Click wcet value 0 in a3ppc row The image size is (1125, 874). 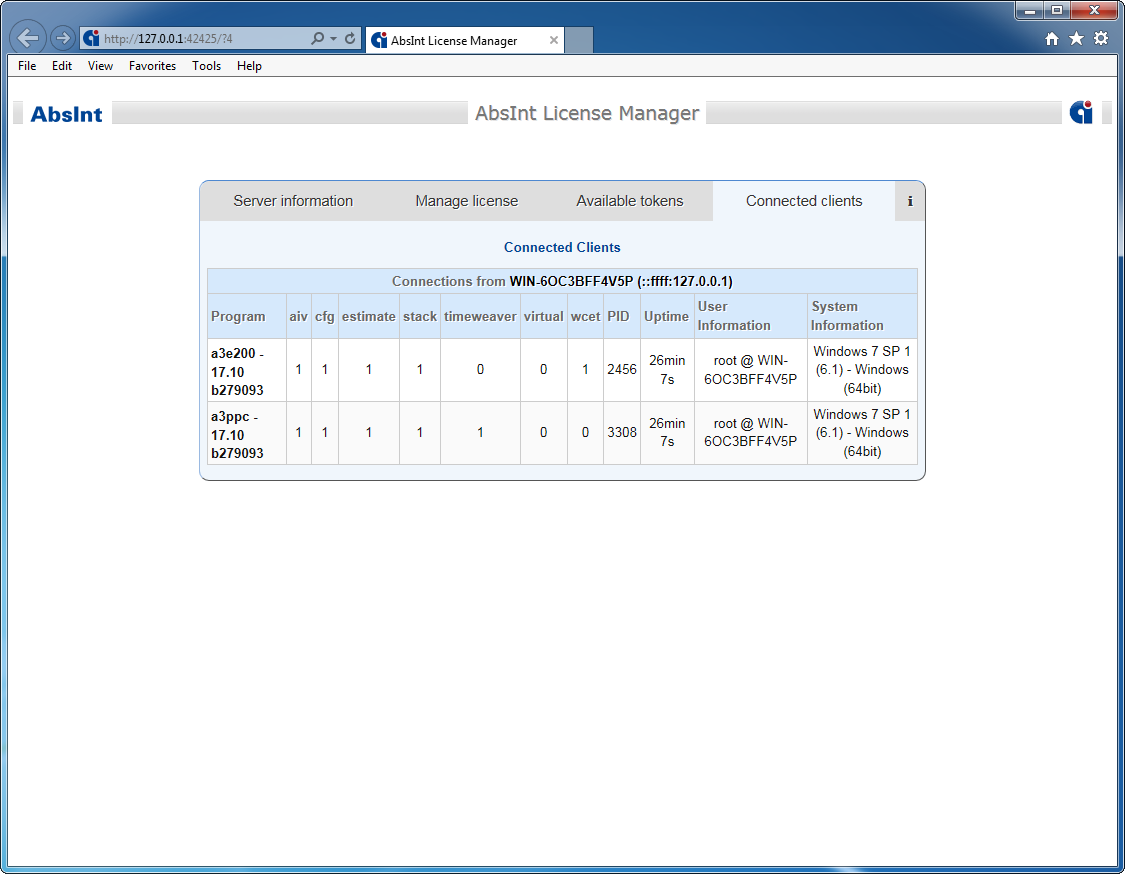coord(585,433)
